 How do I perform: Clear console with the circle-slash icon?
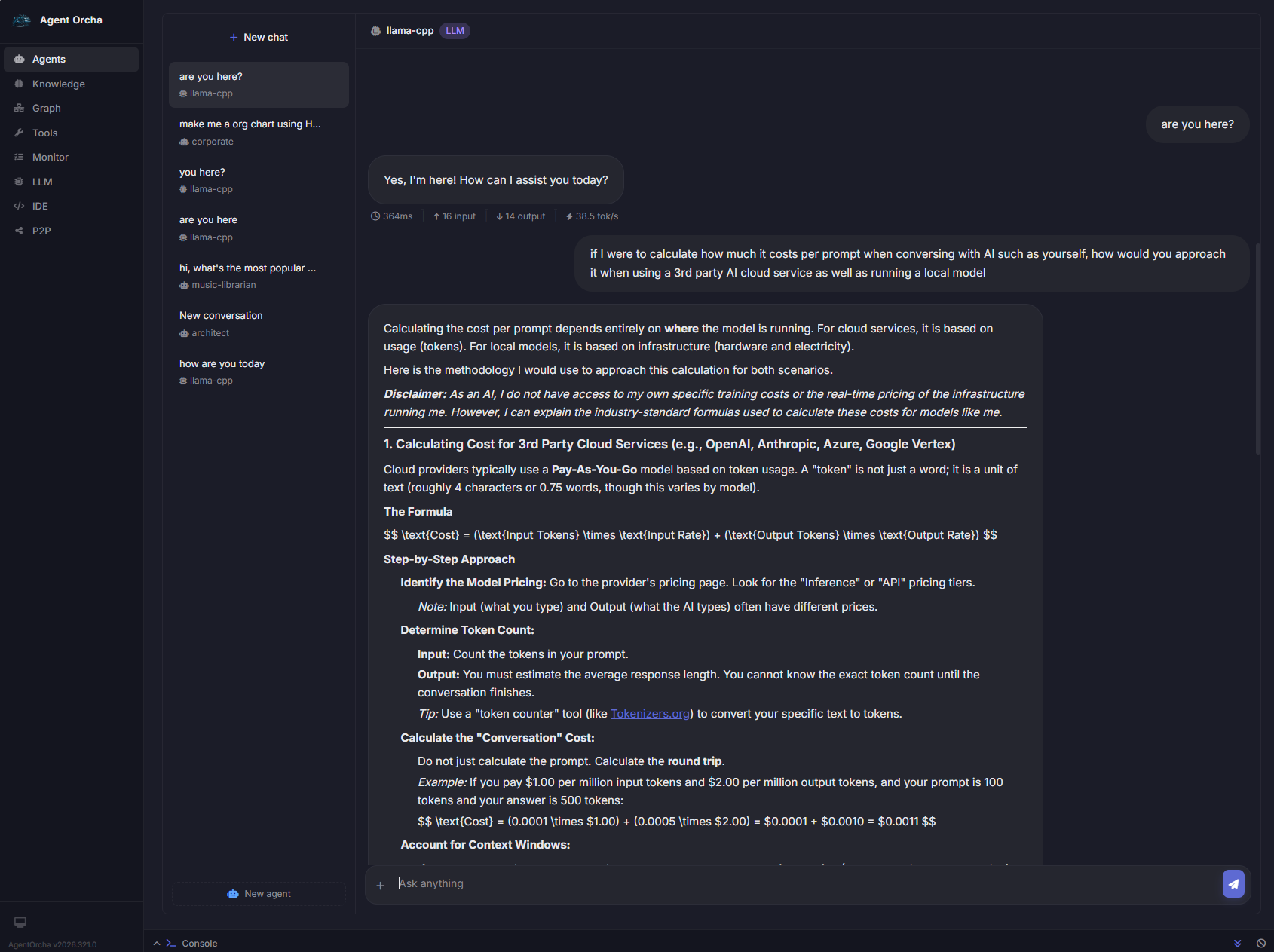[x=1261, y=943]
